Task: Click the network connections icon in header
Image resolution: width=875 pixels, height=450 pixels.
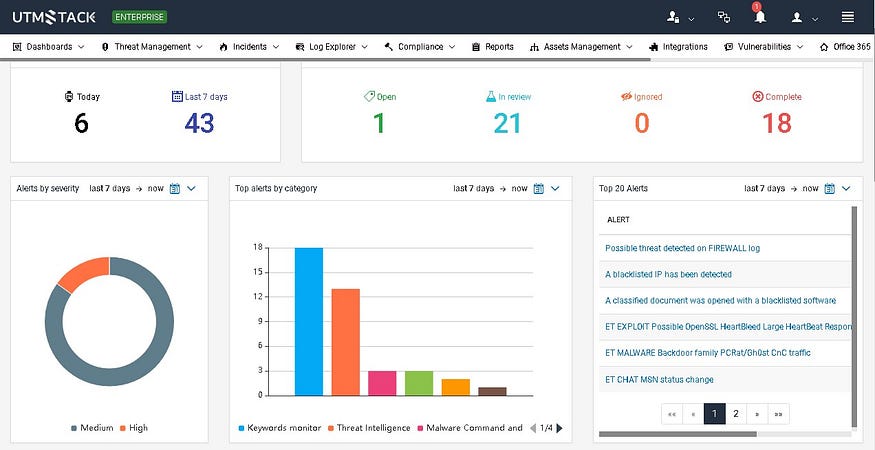Action: tap(724, 17)
